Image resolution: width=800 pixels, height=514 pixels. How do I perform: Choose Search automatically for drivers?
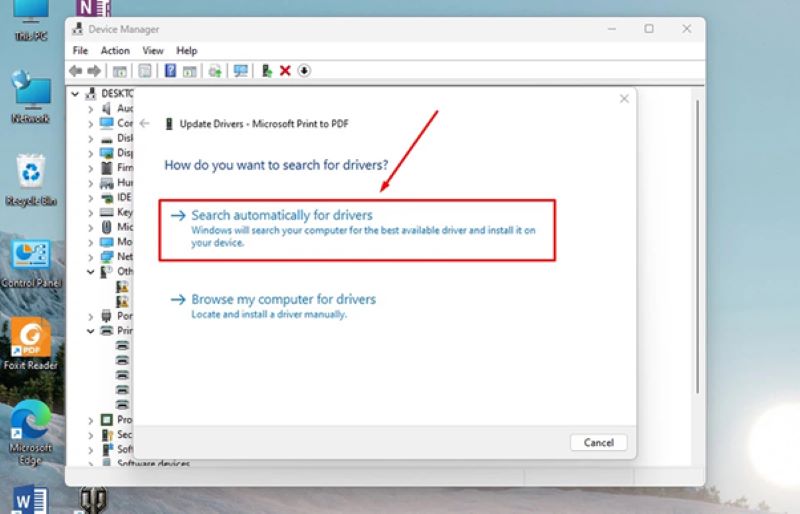point(281,215)
